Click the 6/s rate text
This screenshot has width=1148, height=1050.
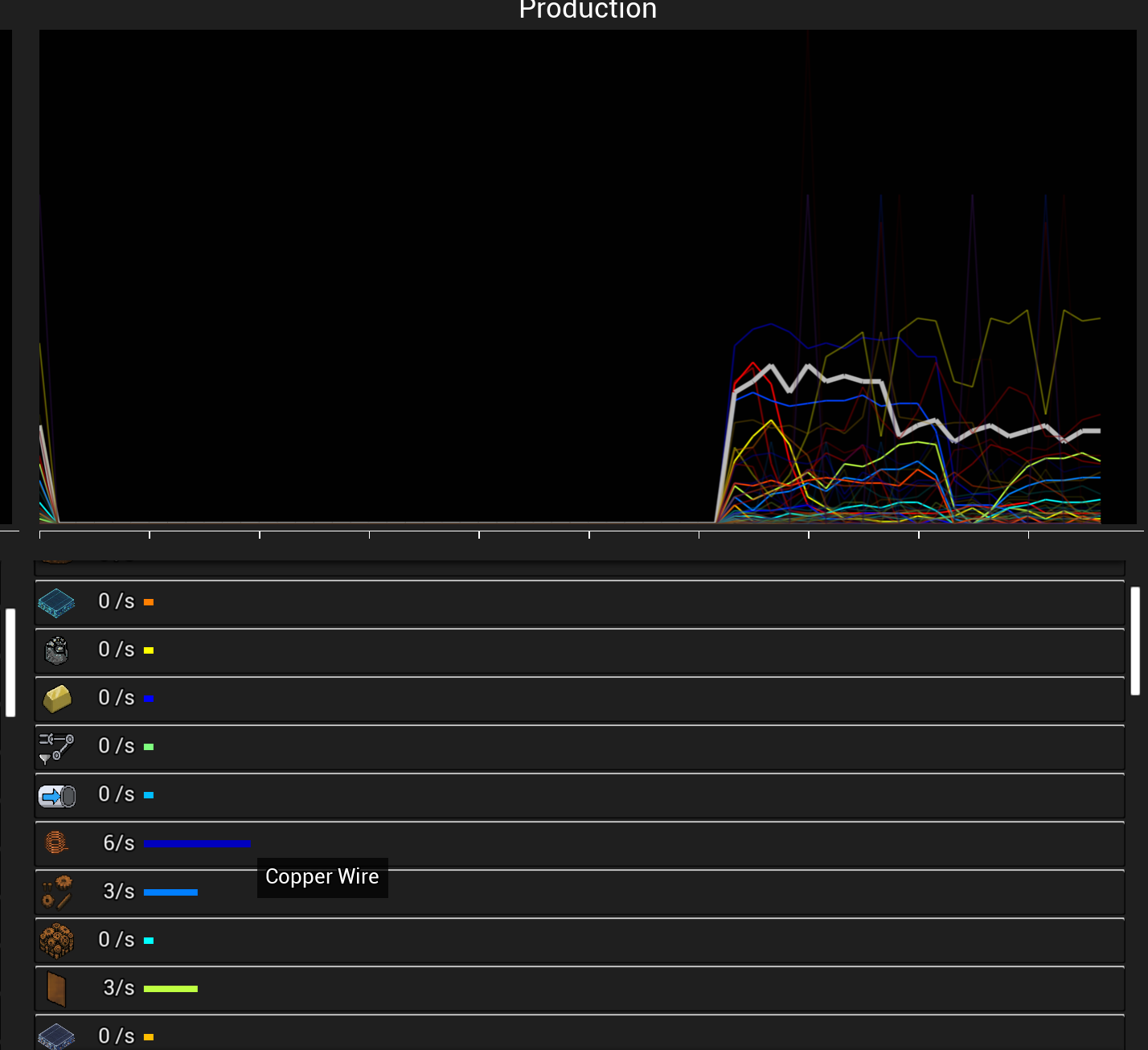[118, 843]
